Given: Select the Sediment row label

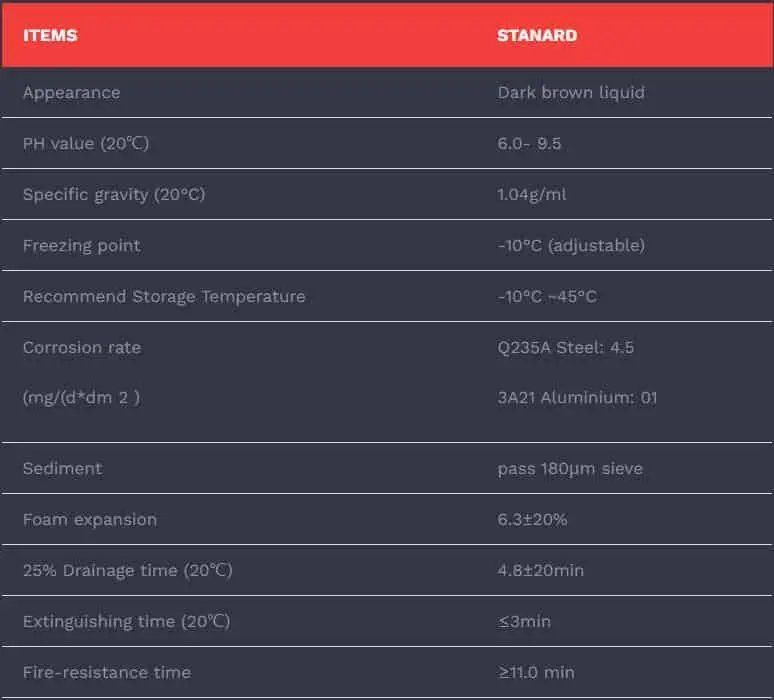Looking at the screenshot, I should click(x=63, y=468).
